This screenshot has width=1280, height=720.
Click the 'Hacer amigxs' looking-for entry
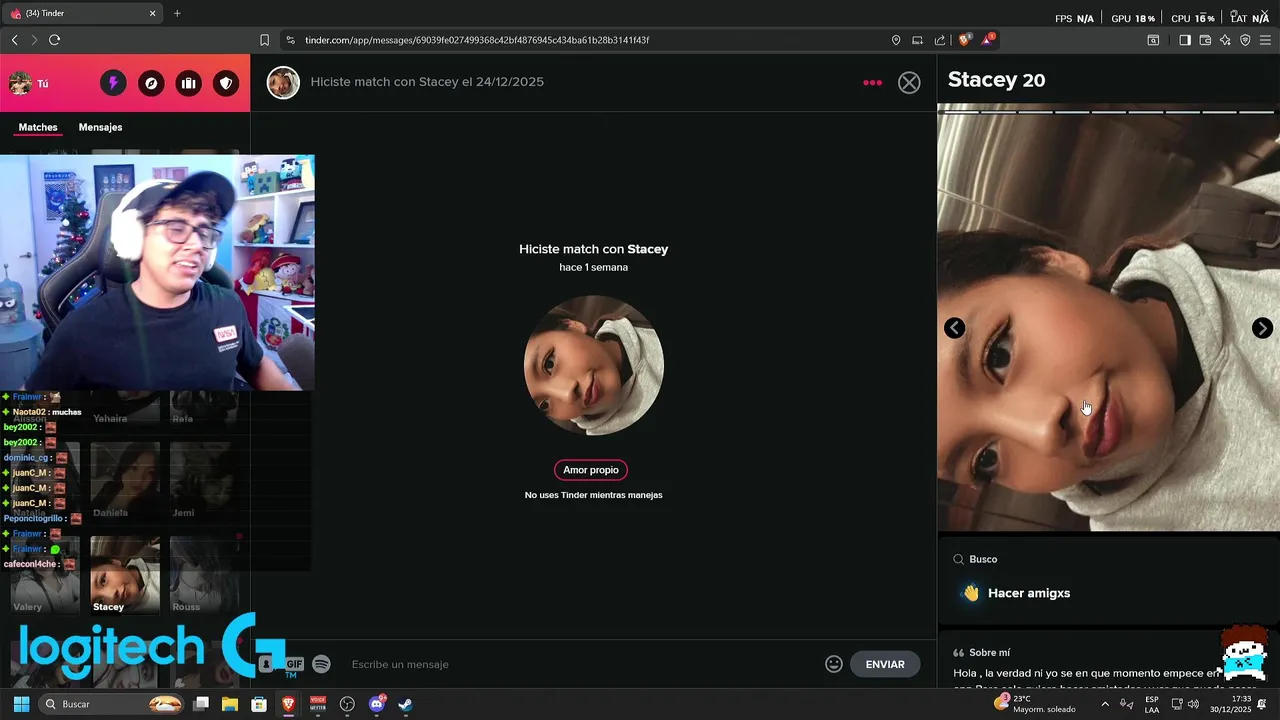pyautogui.click(x=1016, y=593)
